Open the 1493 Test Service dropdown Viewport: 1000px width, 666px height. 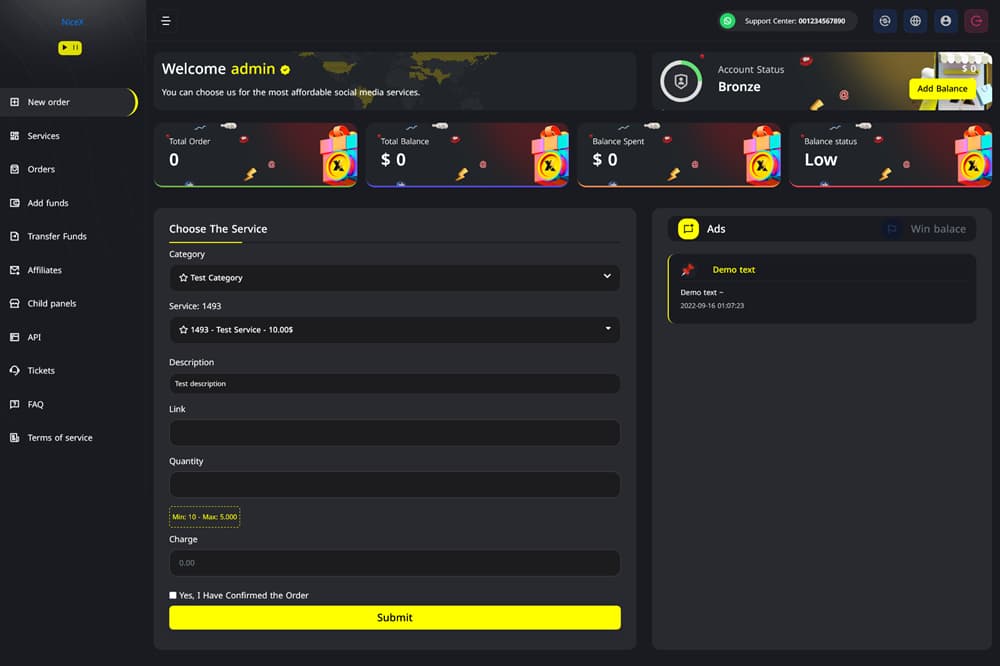tap(395, 330)
